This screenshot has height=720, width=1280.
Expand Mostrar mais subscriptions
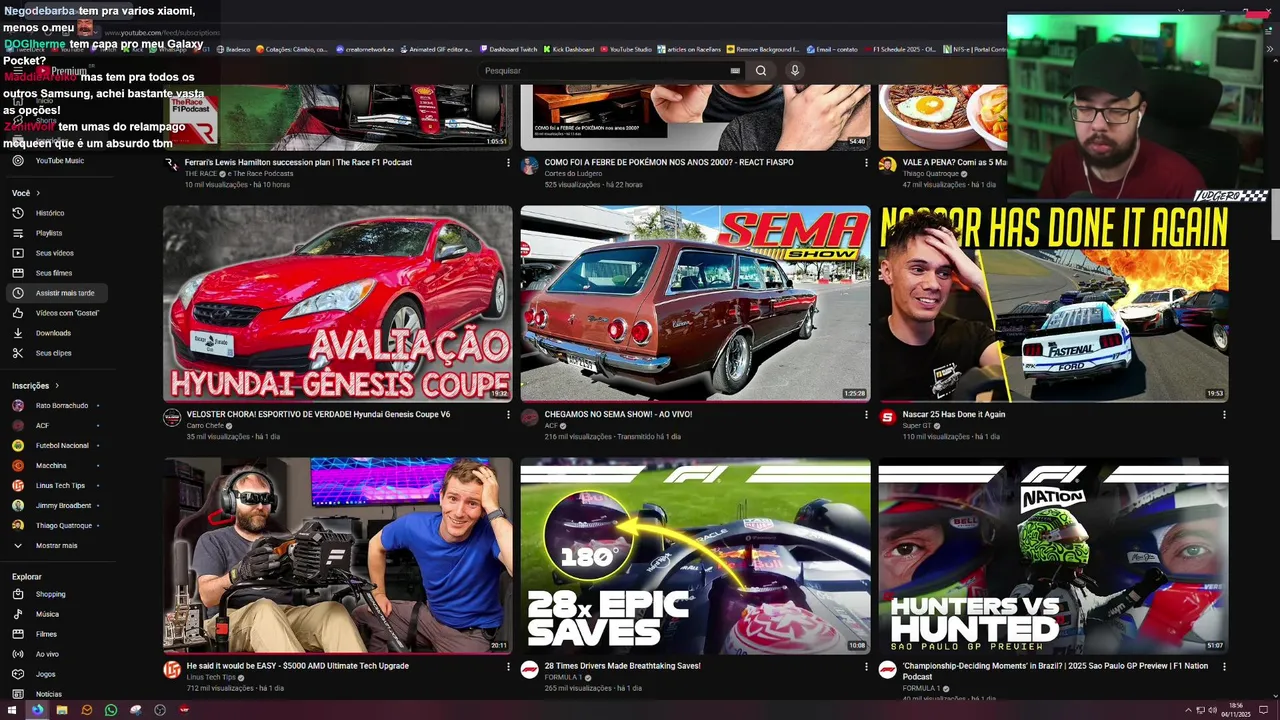(56, 546)
